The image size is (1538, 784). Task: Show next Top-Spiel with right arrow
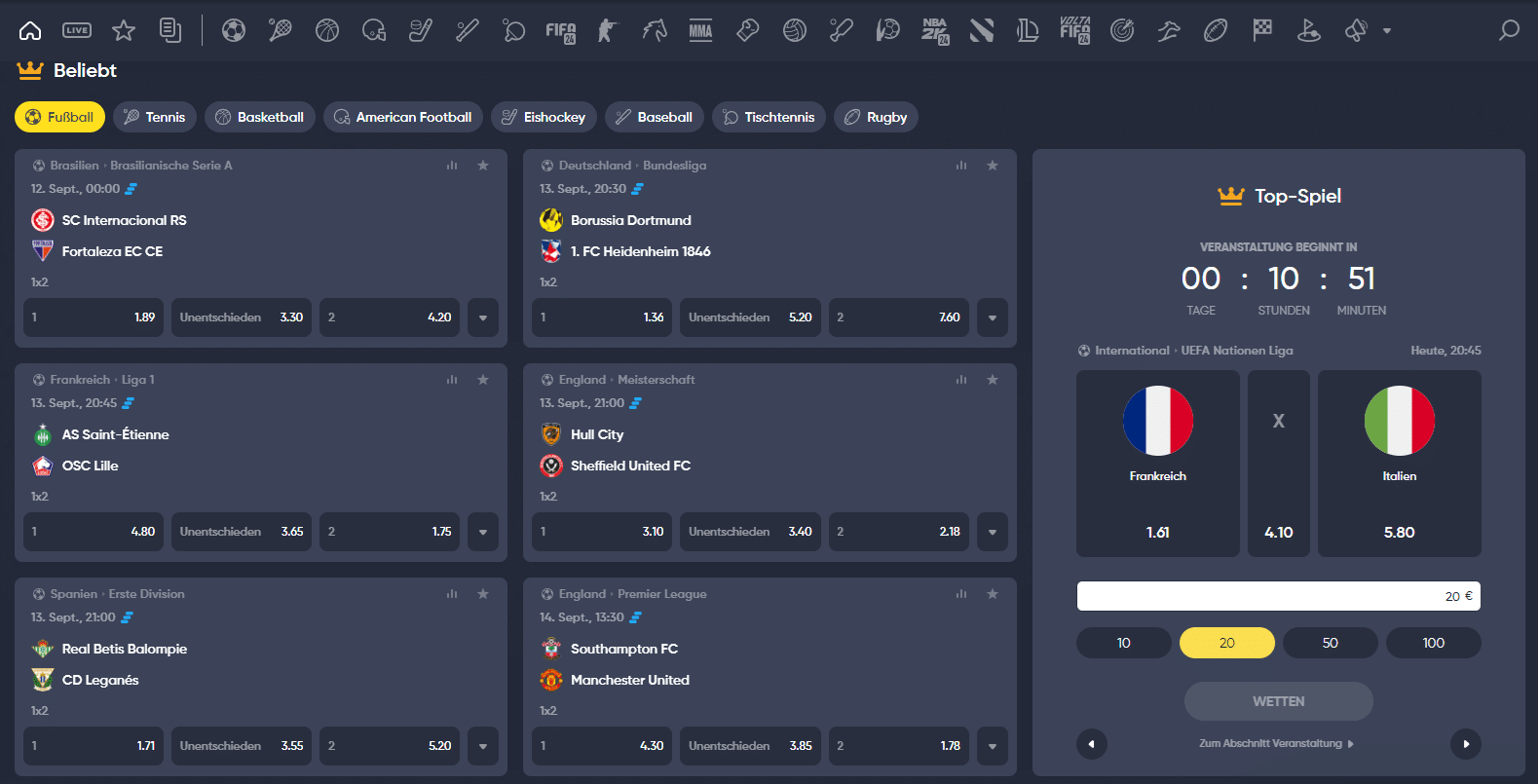click(x=1466, y=744)
